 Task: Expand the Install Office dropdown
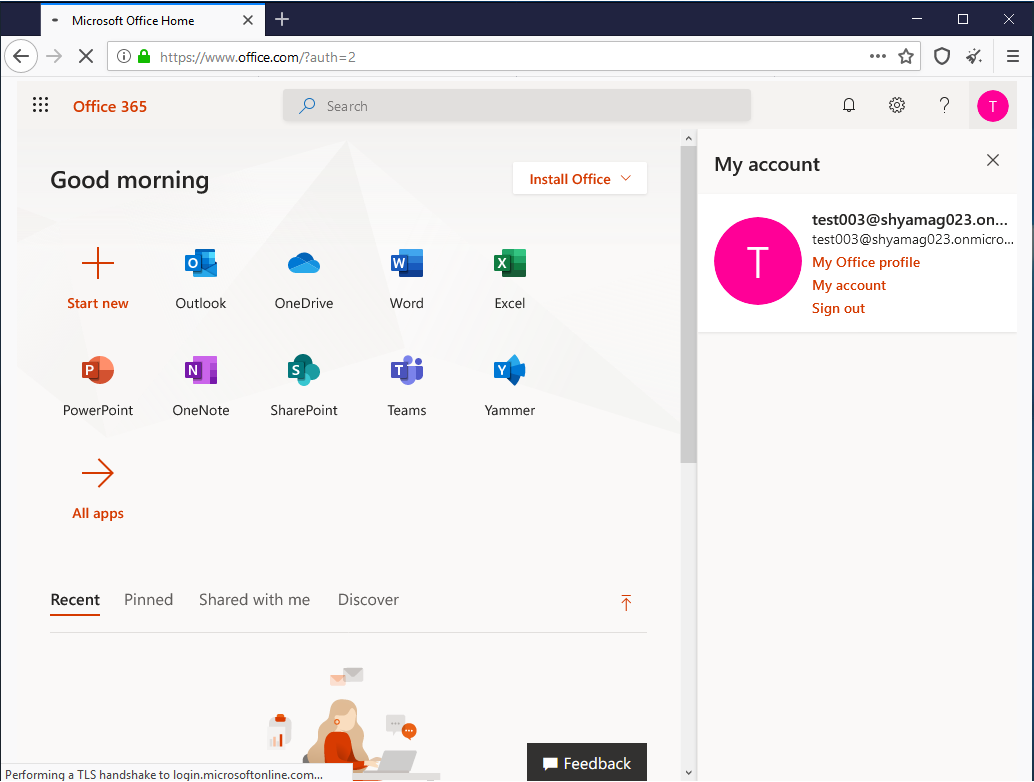pyautogui.click(x=580, y=179)
